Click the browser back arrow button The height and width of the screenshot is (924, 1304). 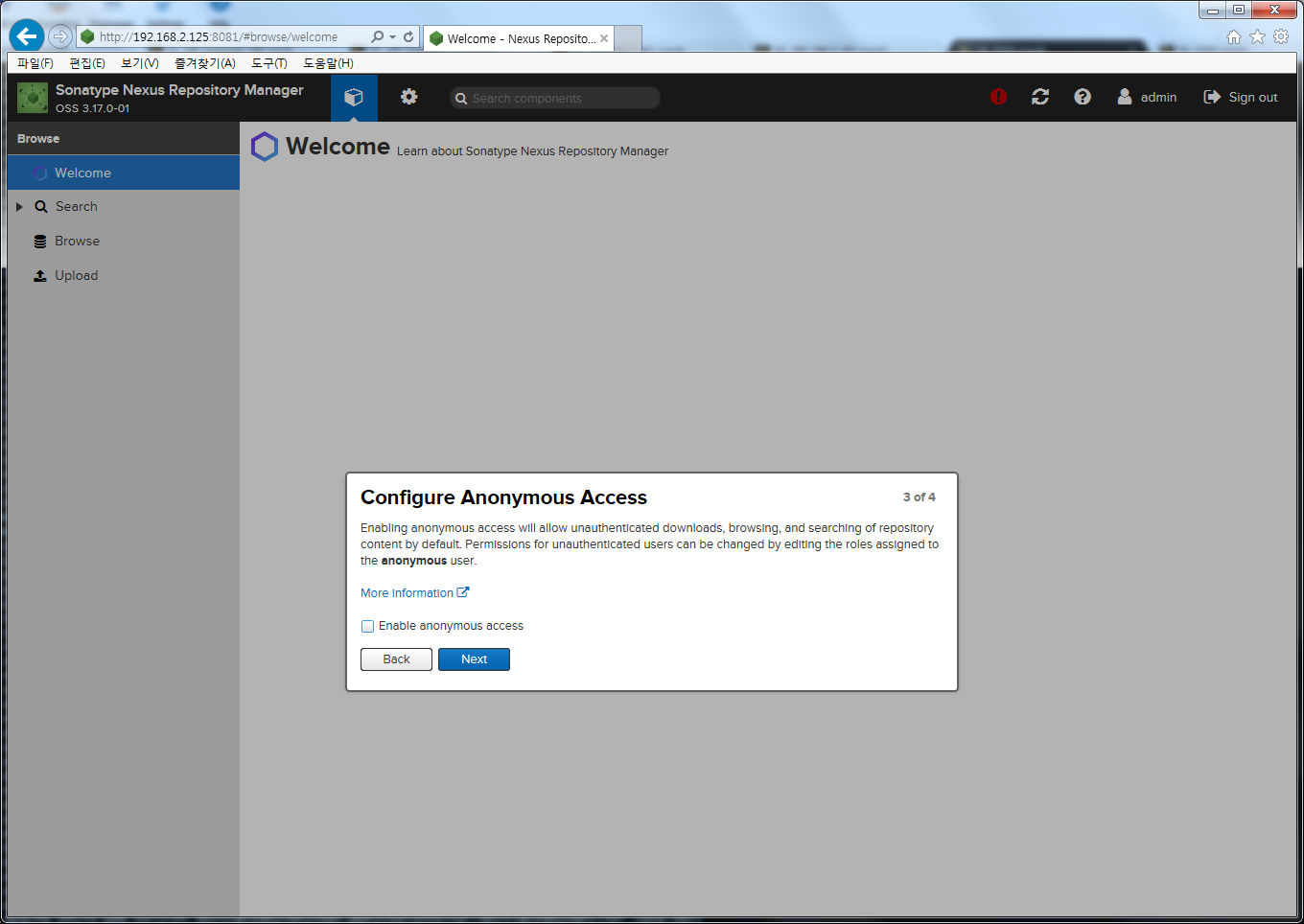pos(27,36)
